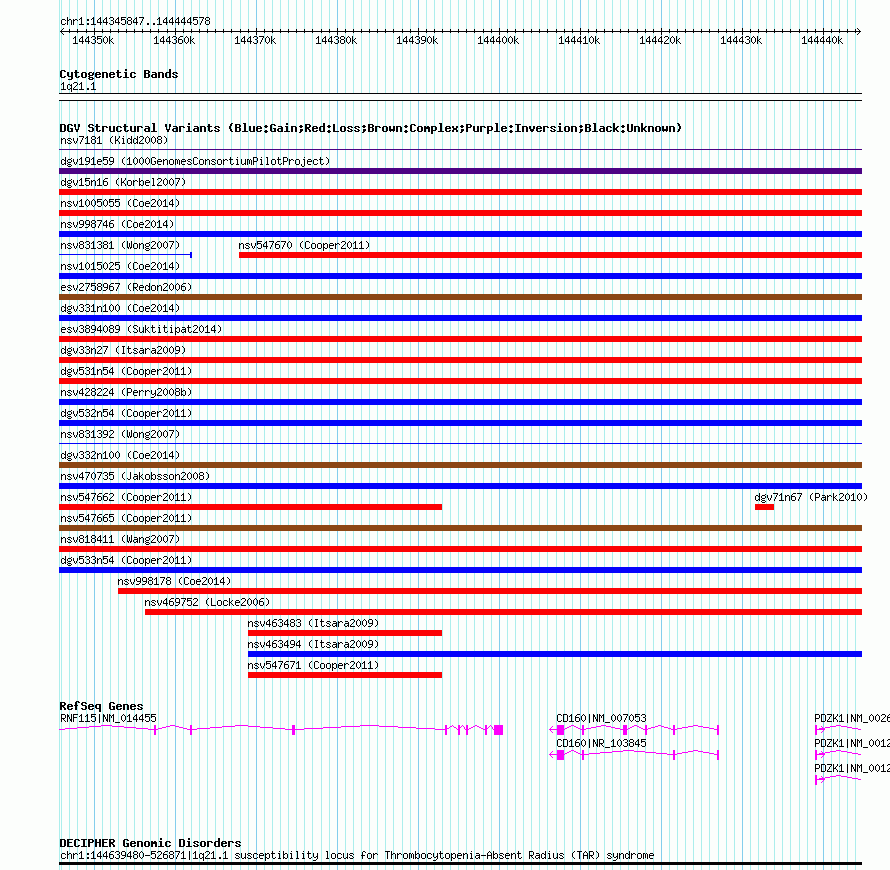This screenshot has height=870, width=890.
Task: Click the red bar under nsv547670
Action: 551,255
